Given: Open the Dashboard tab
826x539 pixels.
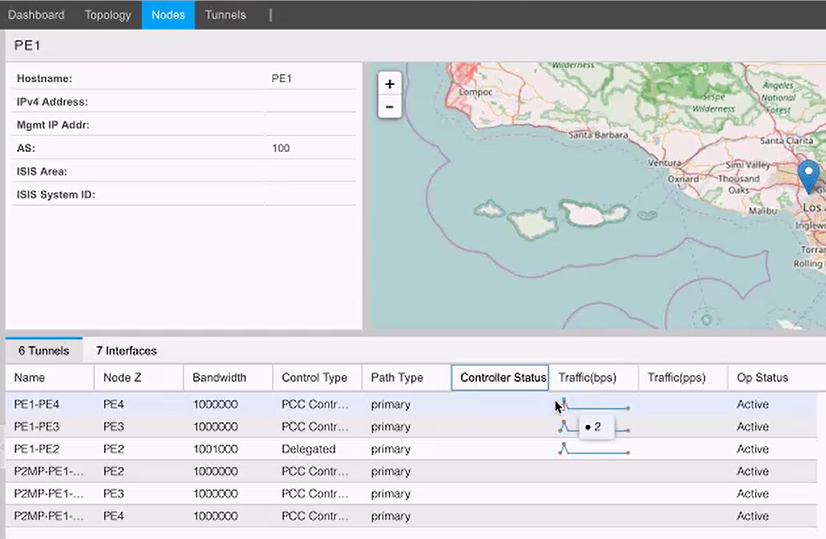Looking at the screenshot, I should click(x=36, y=15).
